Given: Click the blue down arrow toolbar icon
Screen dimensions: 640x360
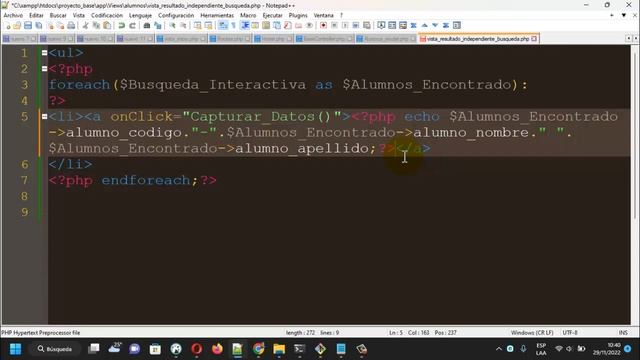Looking at the screenshot, I should click(435, 25).
